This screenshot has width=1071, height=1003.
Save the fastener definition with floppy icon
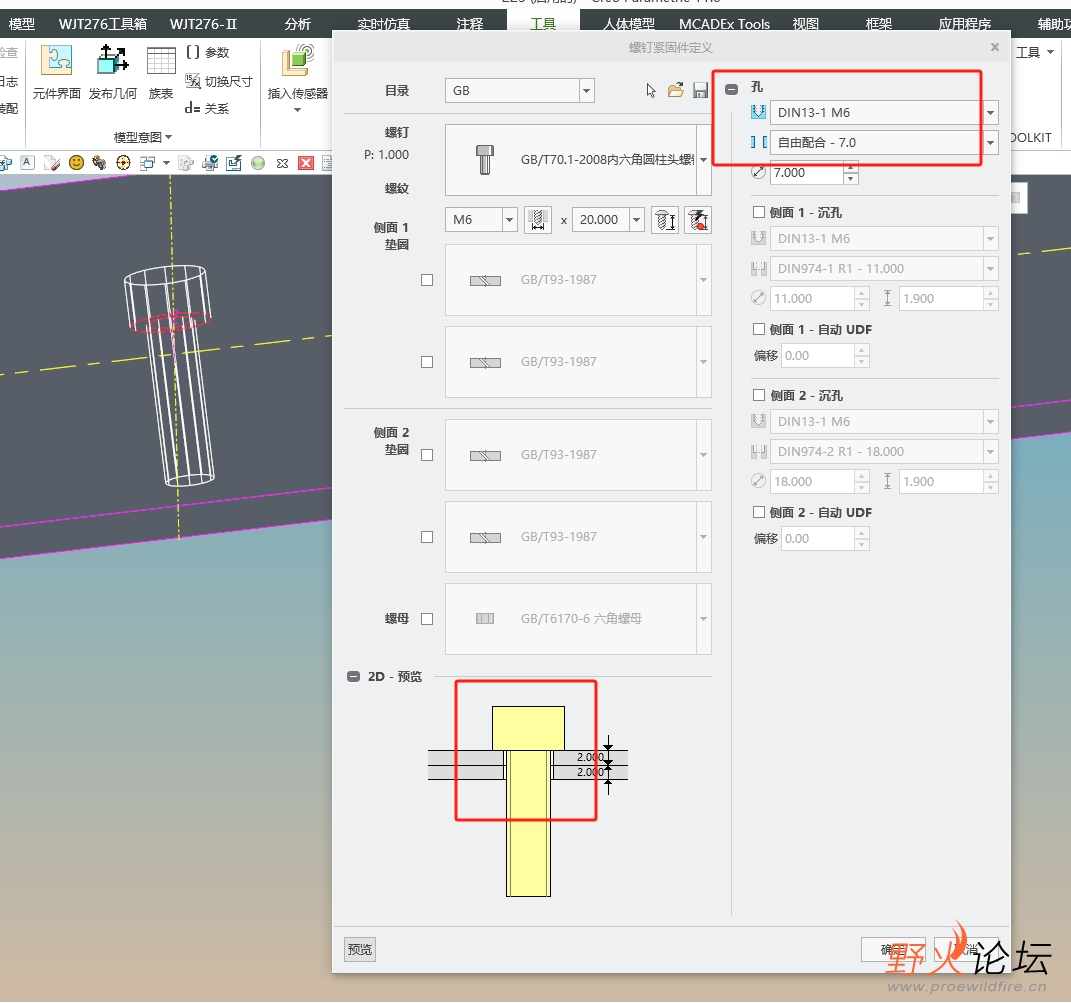[700, 90]
